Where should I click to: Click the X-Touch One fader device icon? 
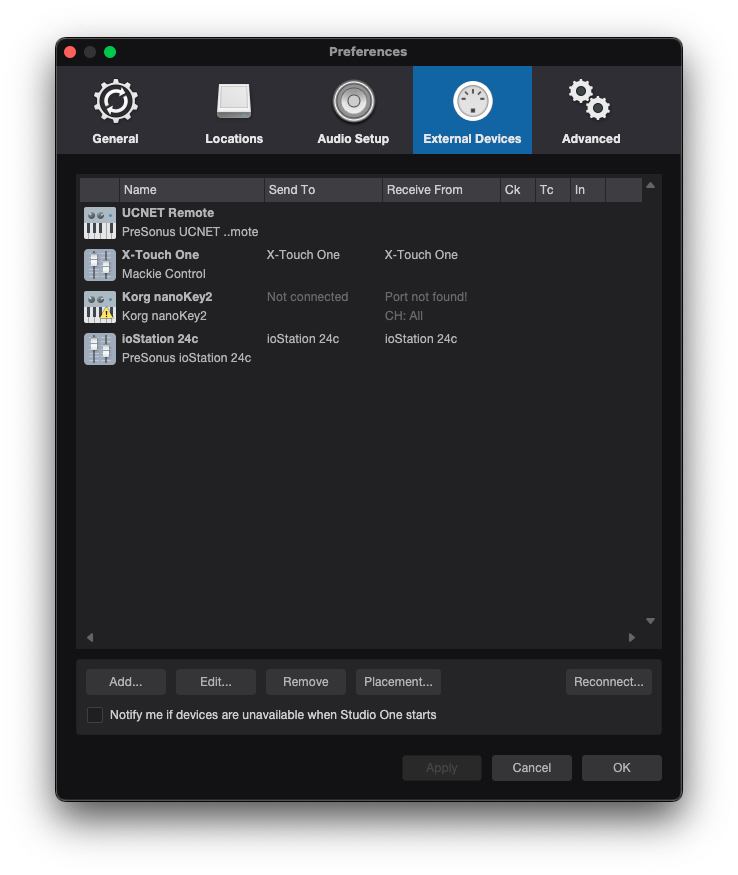pyautogui.click(x=100, y=265)
